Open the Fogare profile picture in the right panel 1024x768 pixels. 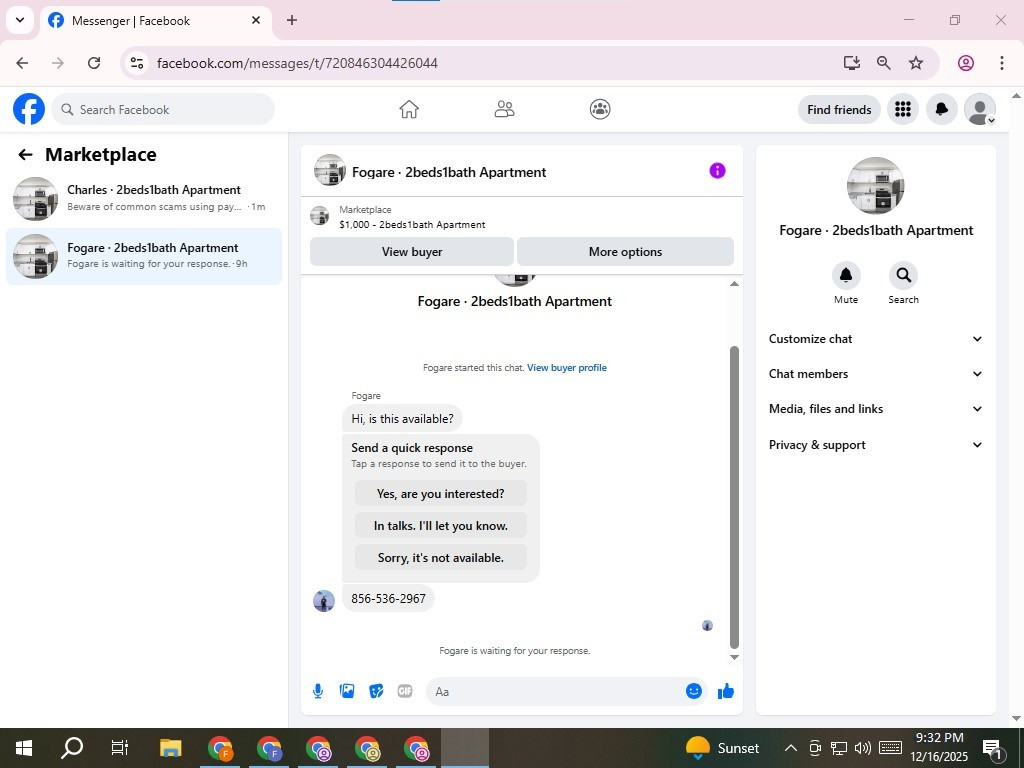click(x=875, y=185)
